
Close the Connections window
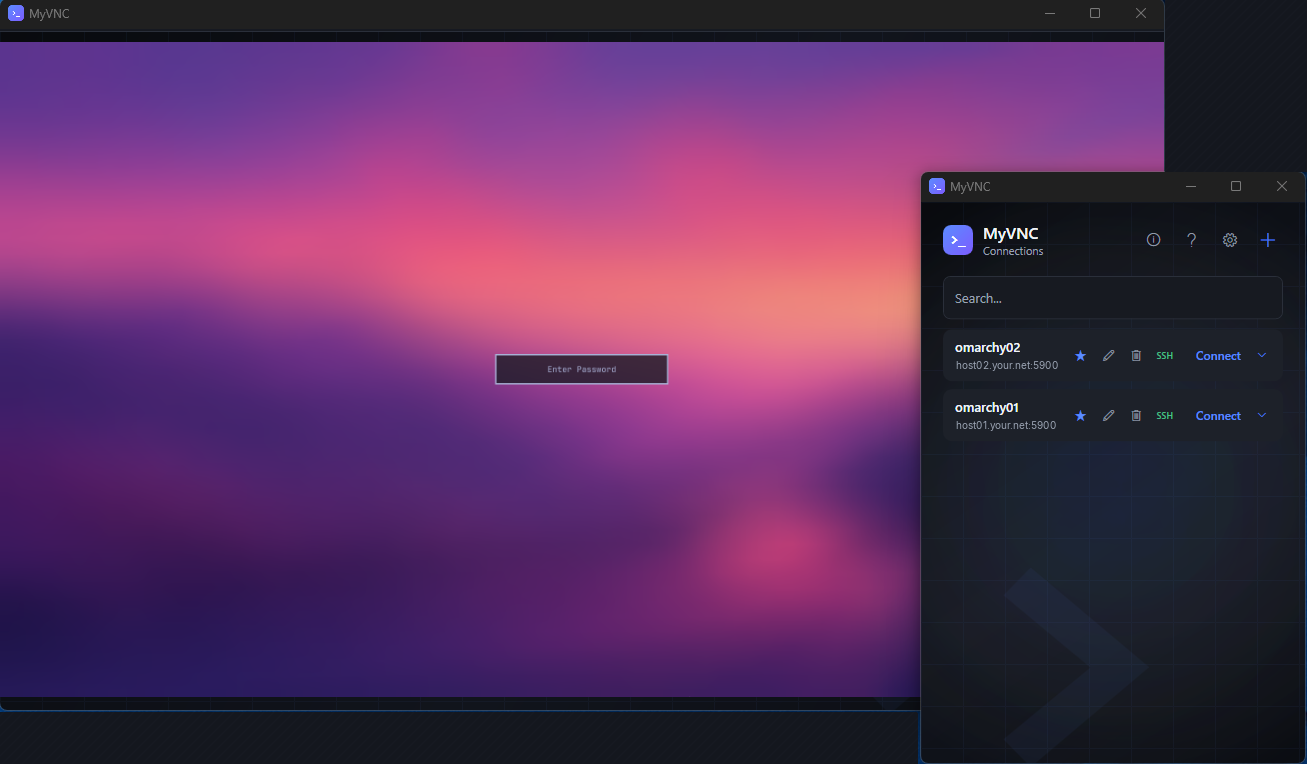[x=1282, y=186]
